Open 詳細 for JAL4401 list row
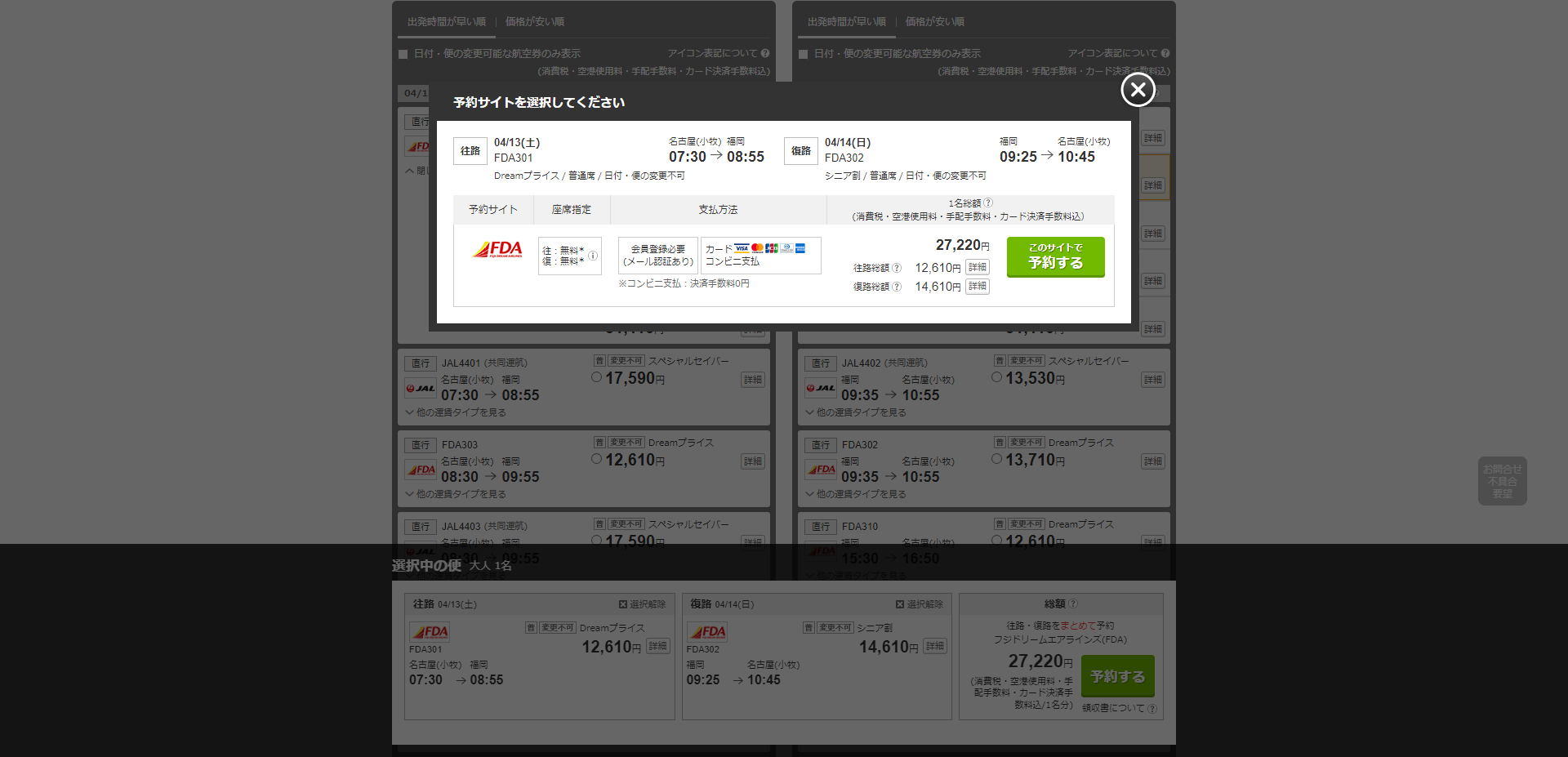1568x757 pixels. [x=753, y=380]
